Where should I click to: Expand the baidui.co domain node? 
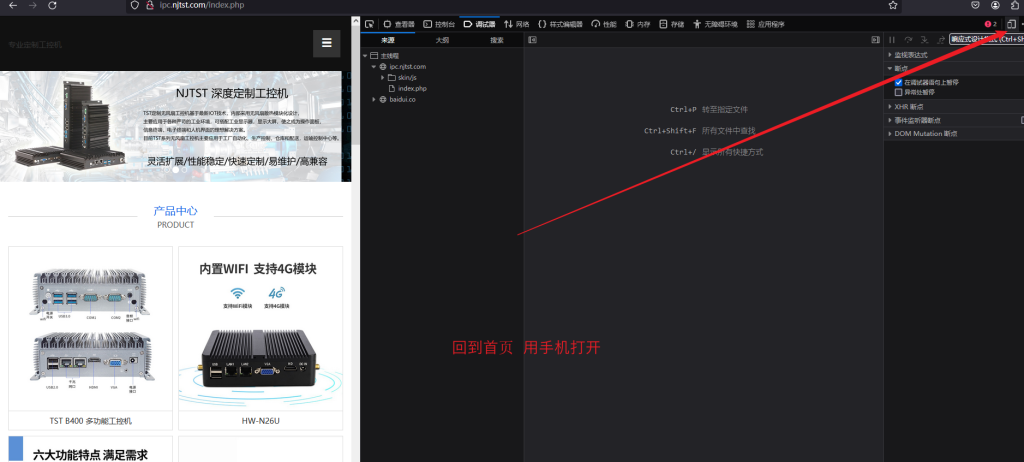pyautogui.click(x=374, y=99)
